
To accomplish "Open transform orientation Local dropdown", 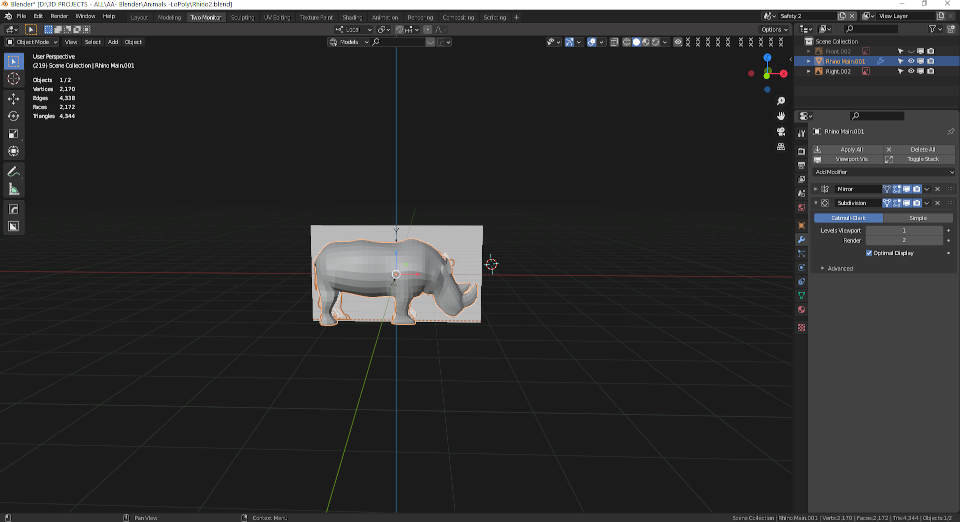I will pos(353,29).
